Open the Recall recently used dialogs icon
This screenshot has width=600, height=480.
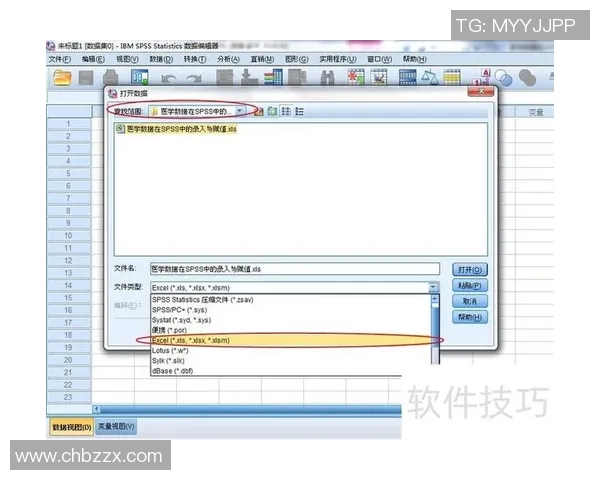(x=139, y=77)
